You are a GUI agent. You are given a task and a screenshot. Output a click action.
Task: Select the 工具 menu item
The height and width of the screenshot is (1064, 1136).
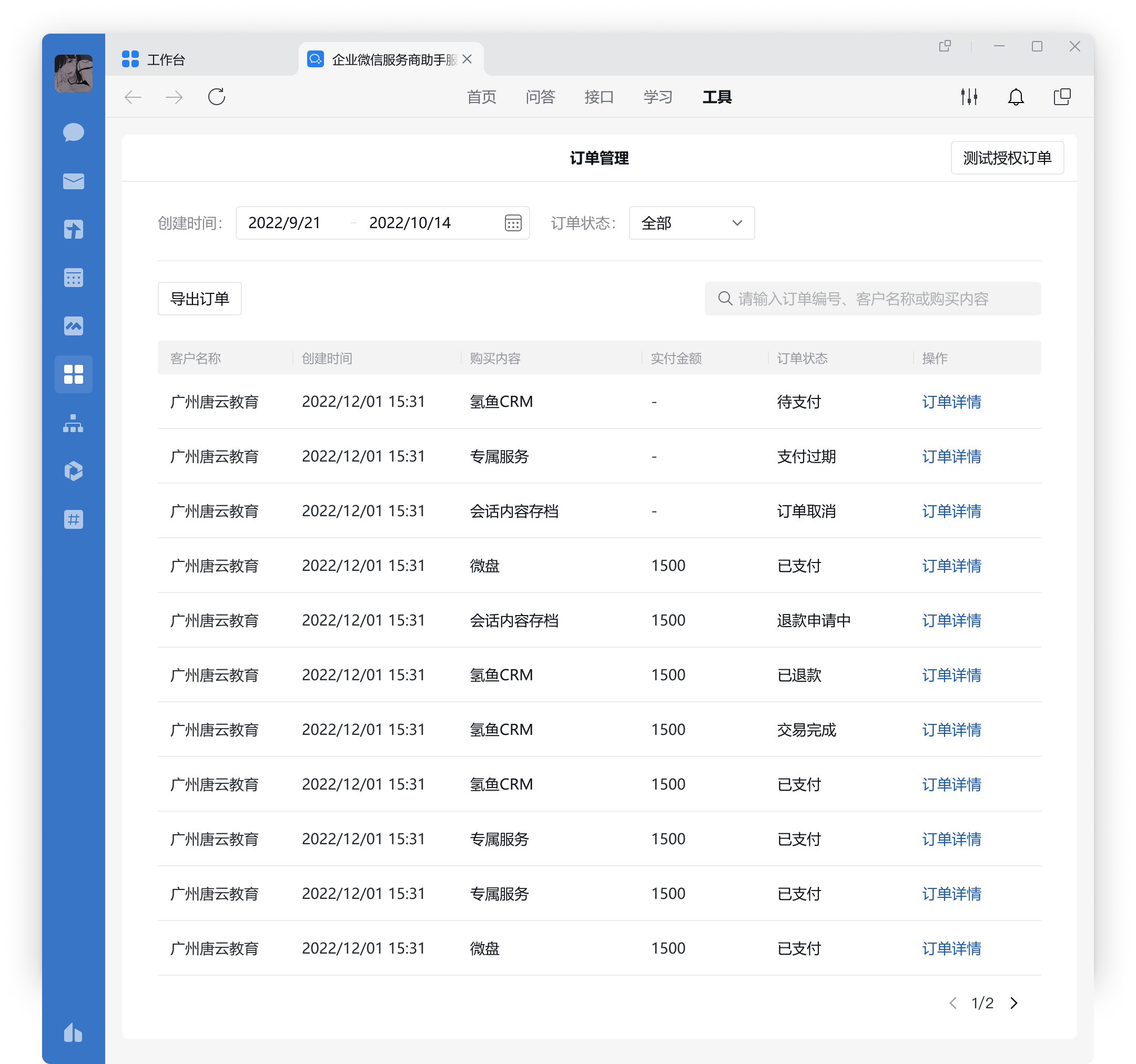coord(717,97)
